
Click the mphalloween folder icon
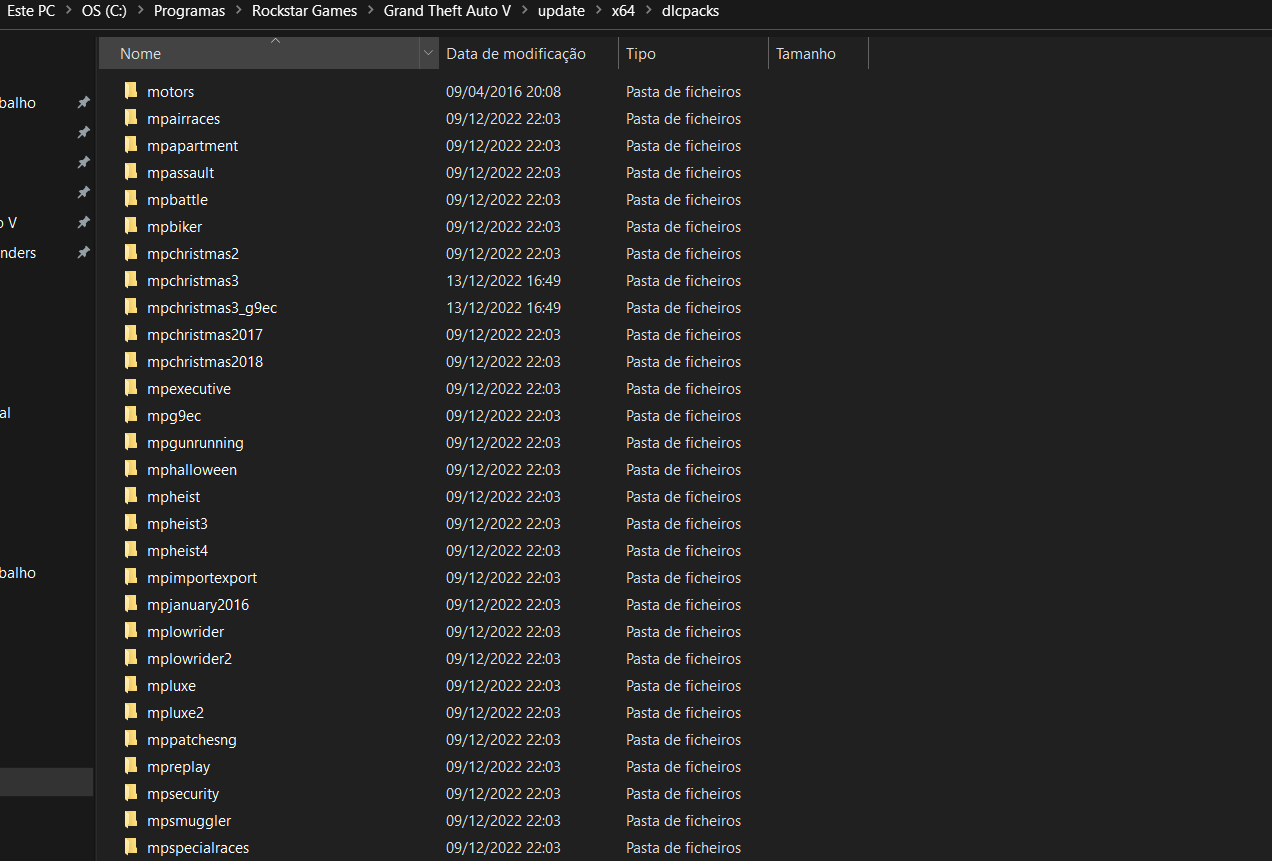(130, 469)
